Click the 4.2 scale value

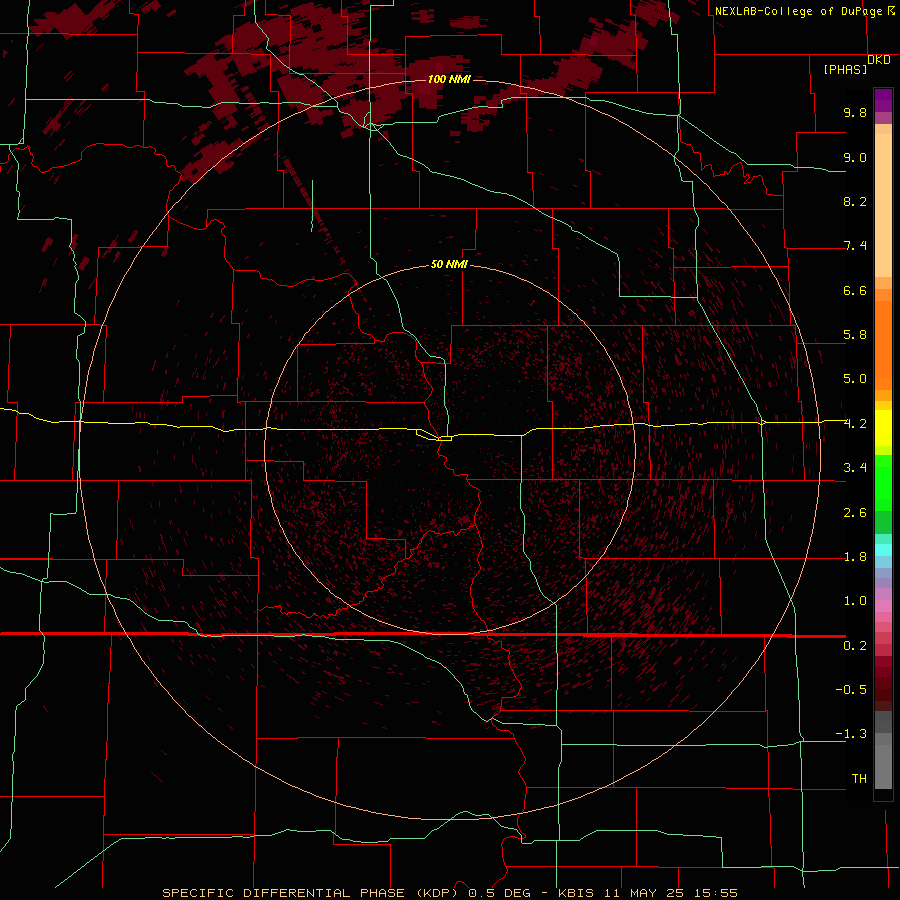(x=855, y=424)
